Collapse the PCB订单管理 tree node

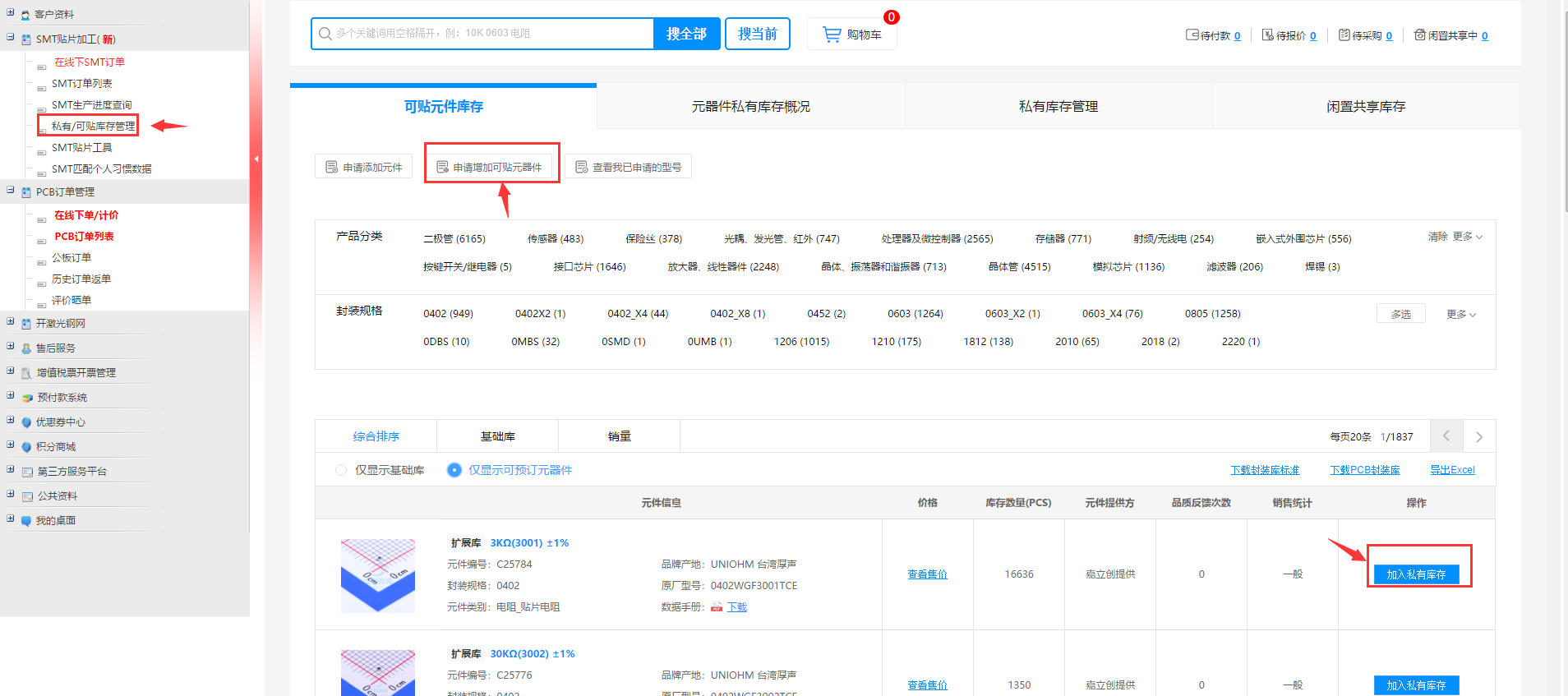[x=11, y=190]
